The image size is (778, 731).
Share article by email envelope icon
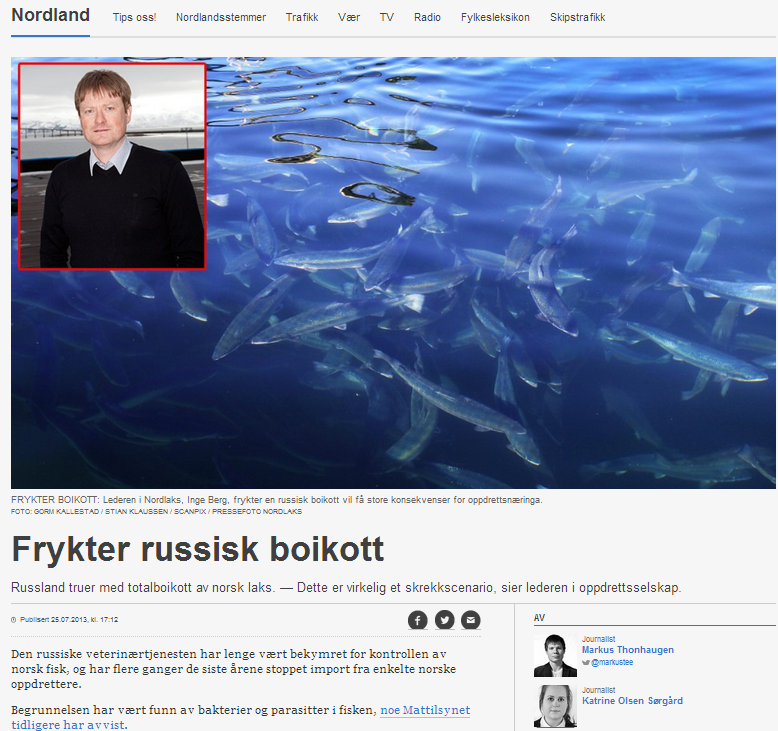click(x=471, y=620)
